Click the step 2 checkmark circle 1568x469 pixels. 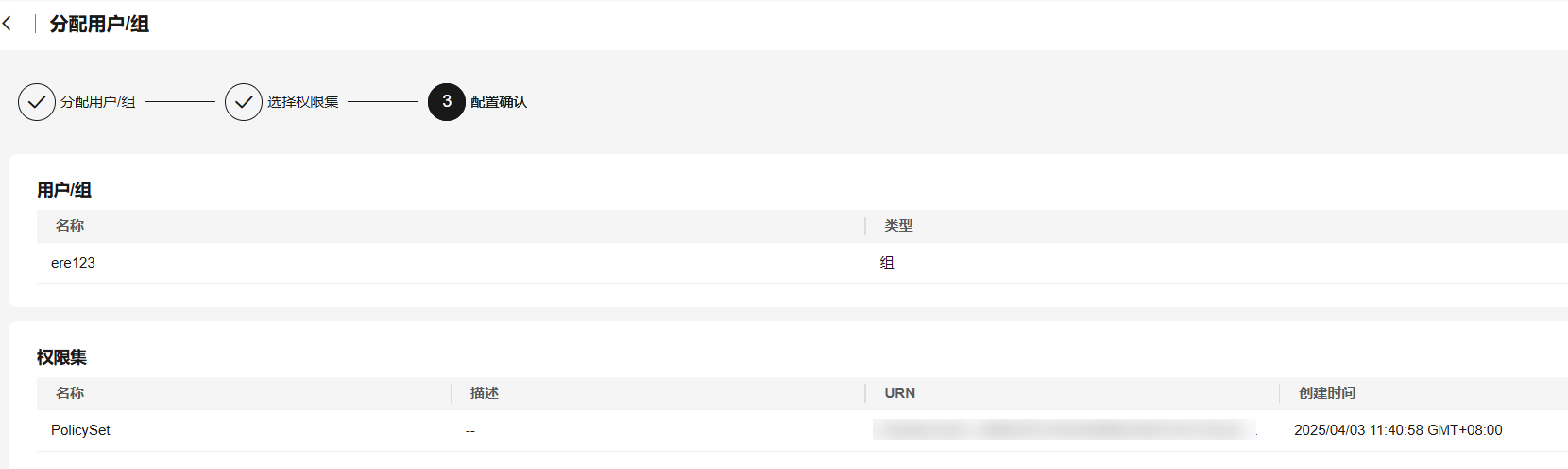pyautogui.click(x=244, y=102)
